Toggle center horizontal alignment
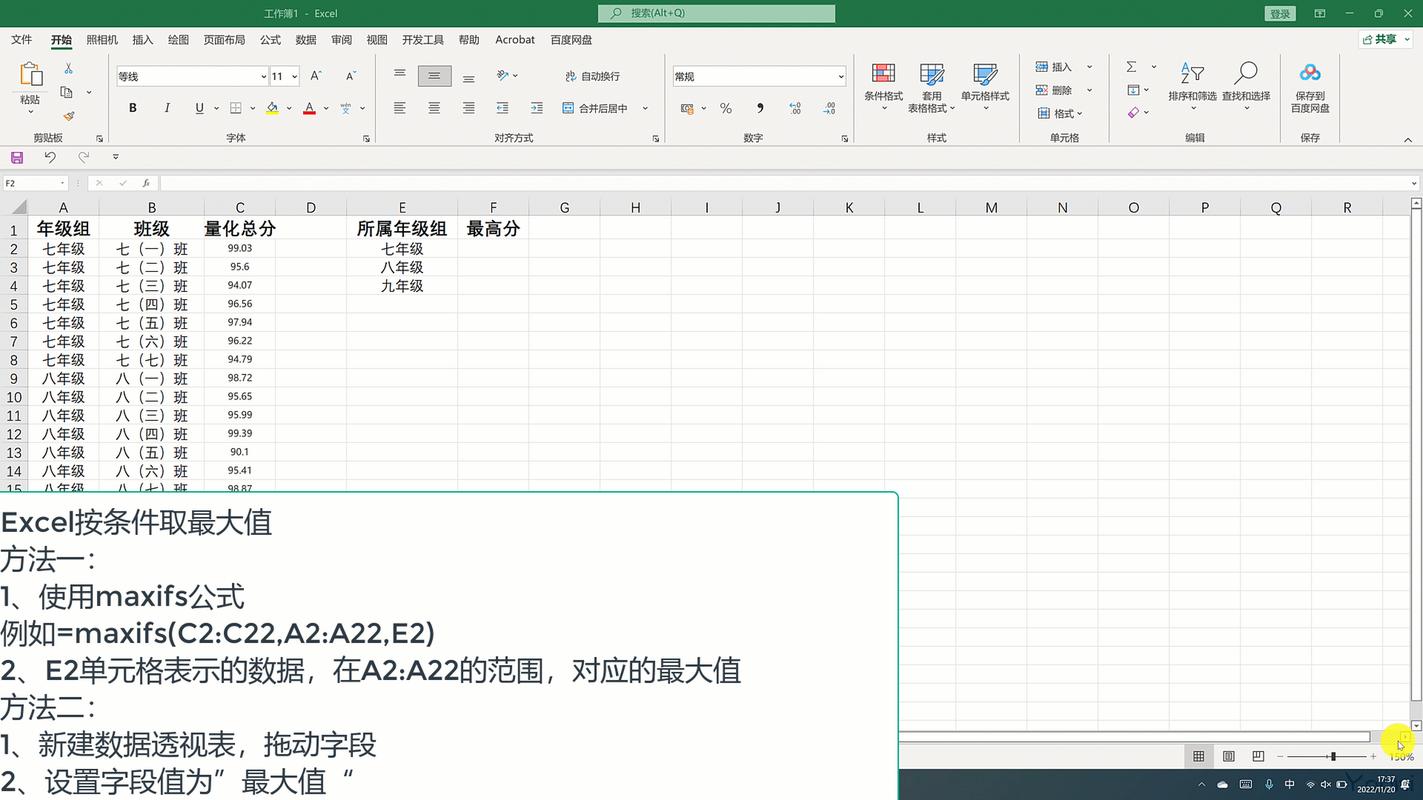 tap(434, 108)
